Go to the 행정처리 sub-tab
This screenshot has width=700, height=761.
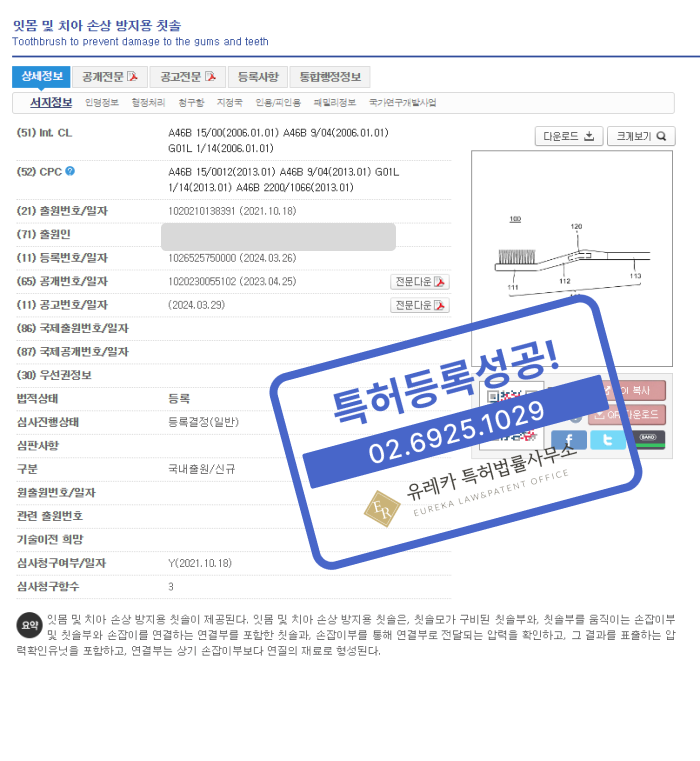[147, 103]
